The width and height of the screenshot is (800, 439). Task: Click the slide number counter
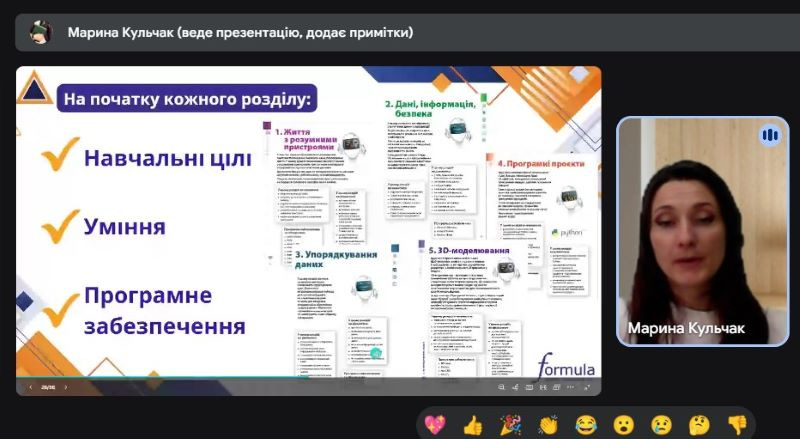coord(47,386)
